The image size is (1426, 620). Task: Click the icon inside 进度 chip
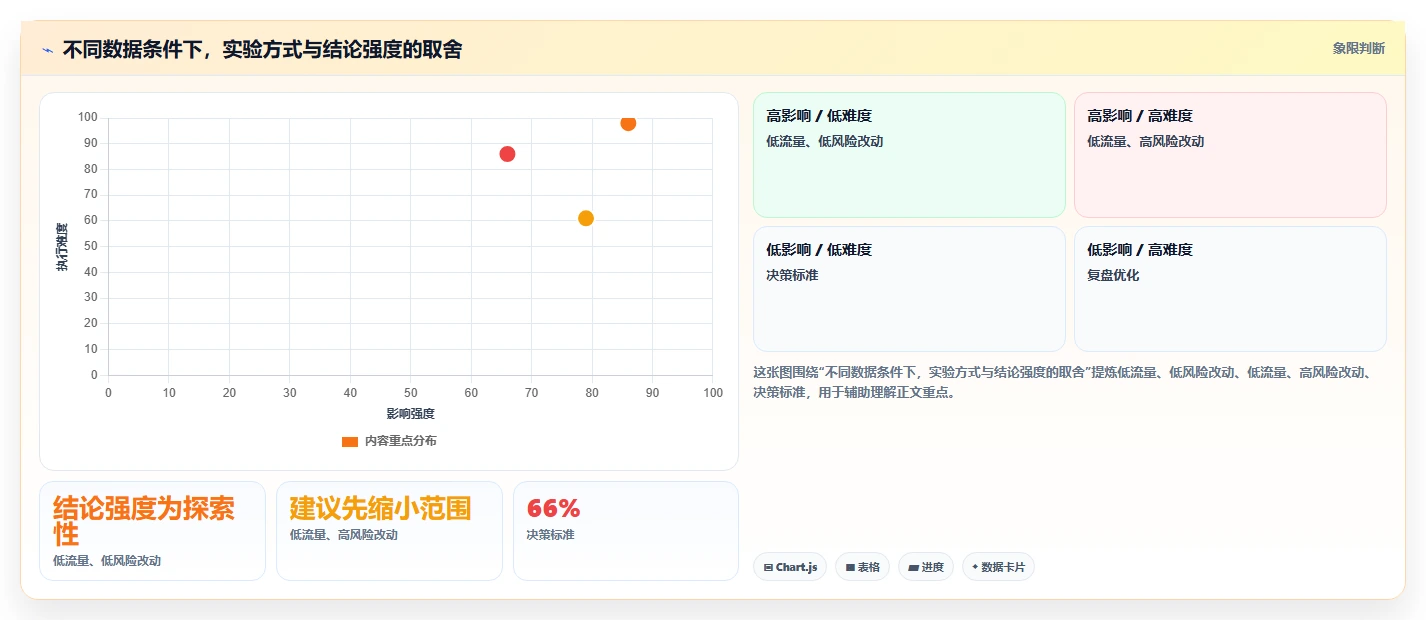913,567
